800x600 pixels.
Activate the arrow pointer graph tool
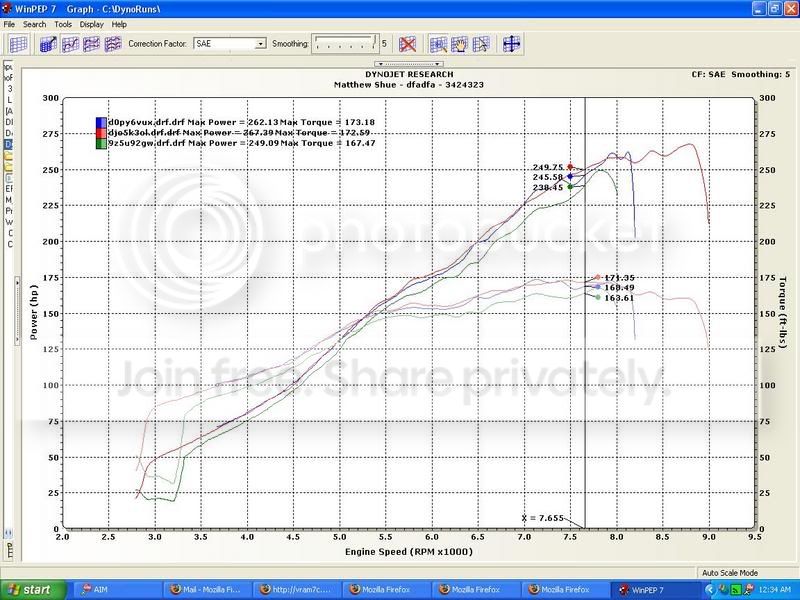(481, 44)
